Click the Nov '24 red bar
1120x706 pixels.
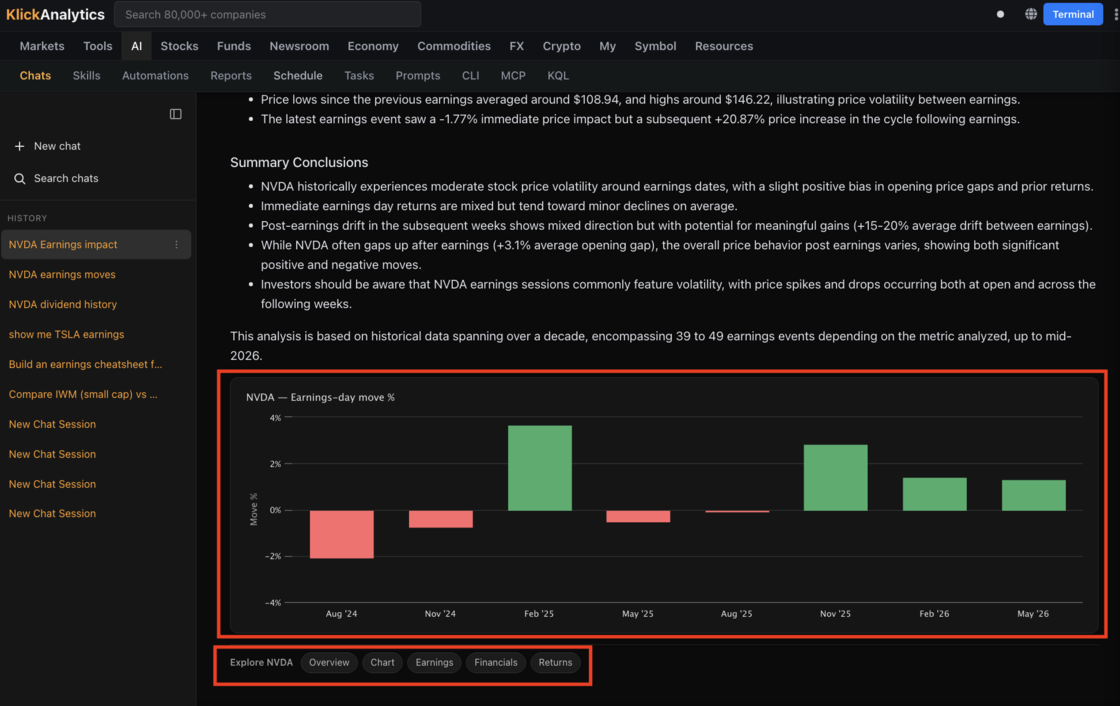coord(441,519)
